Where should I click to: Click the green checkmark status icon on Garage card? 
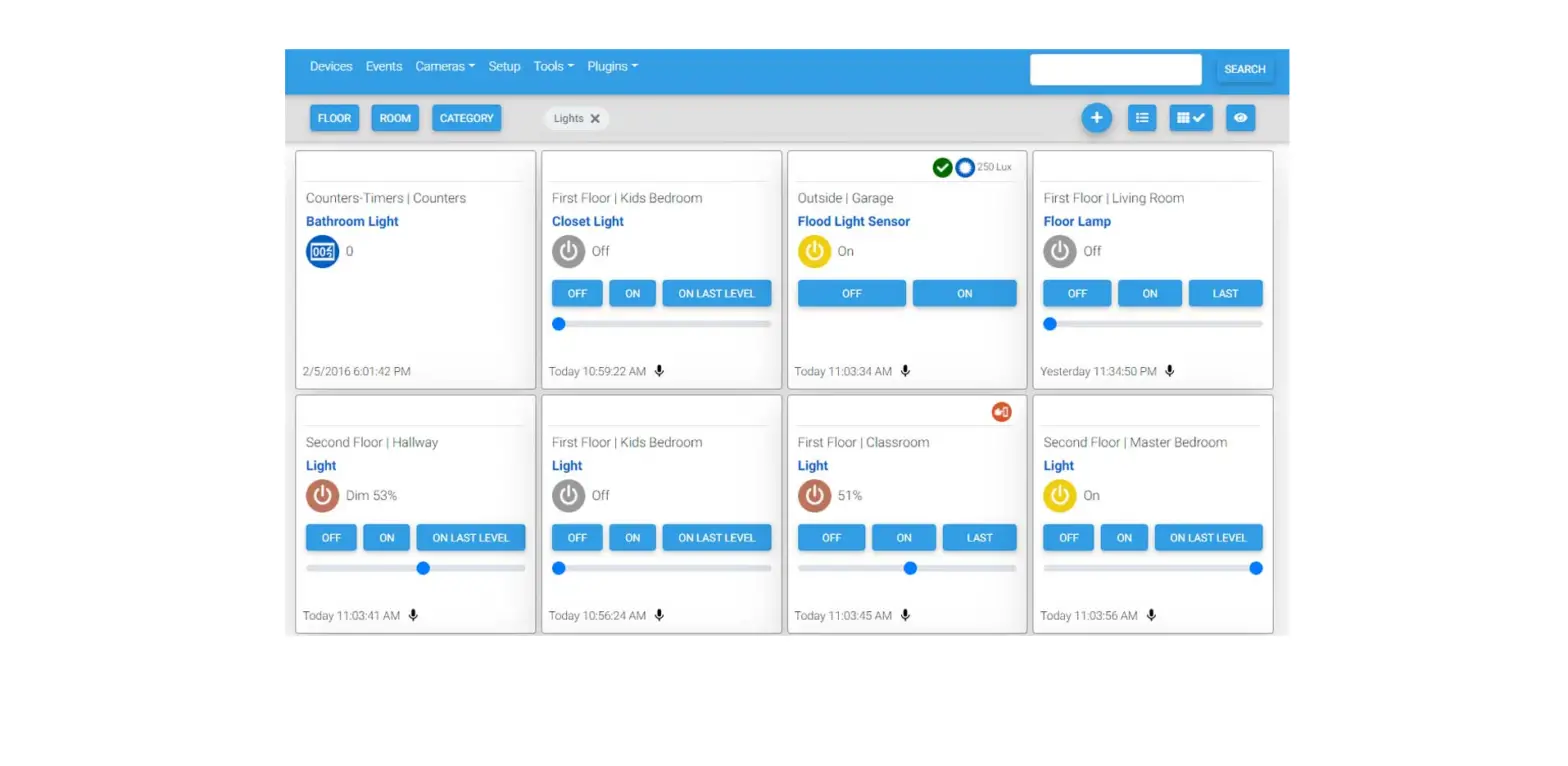point(942,167)
